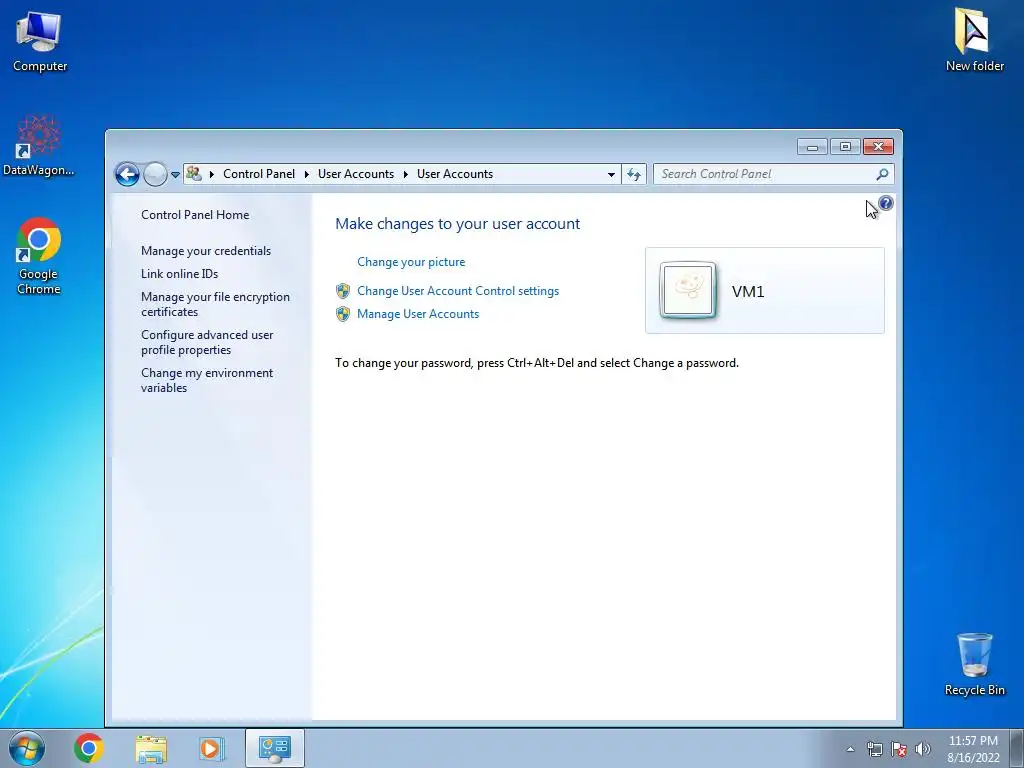Image resolution: width=1024 pixels, height=768 pixels.
Task: Click the volume speaker icon
Action: pos(923,749)
